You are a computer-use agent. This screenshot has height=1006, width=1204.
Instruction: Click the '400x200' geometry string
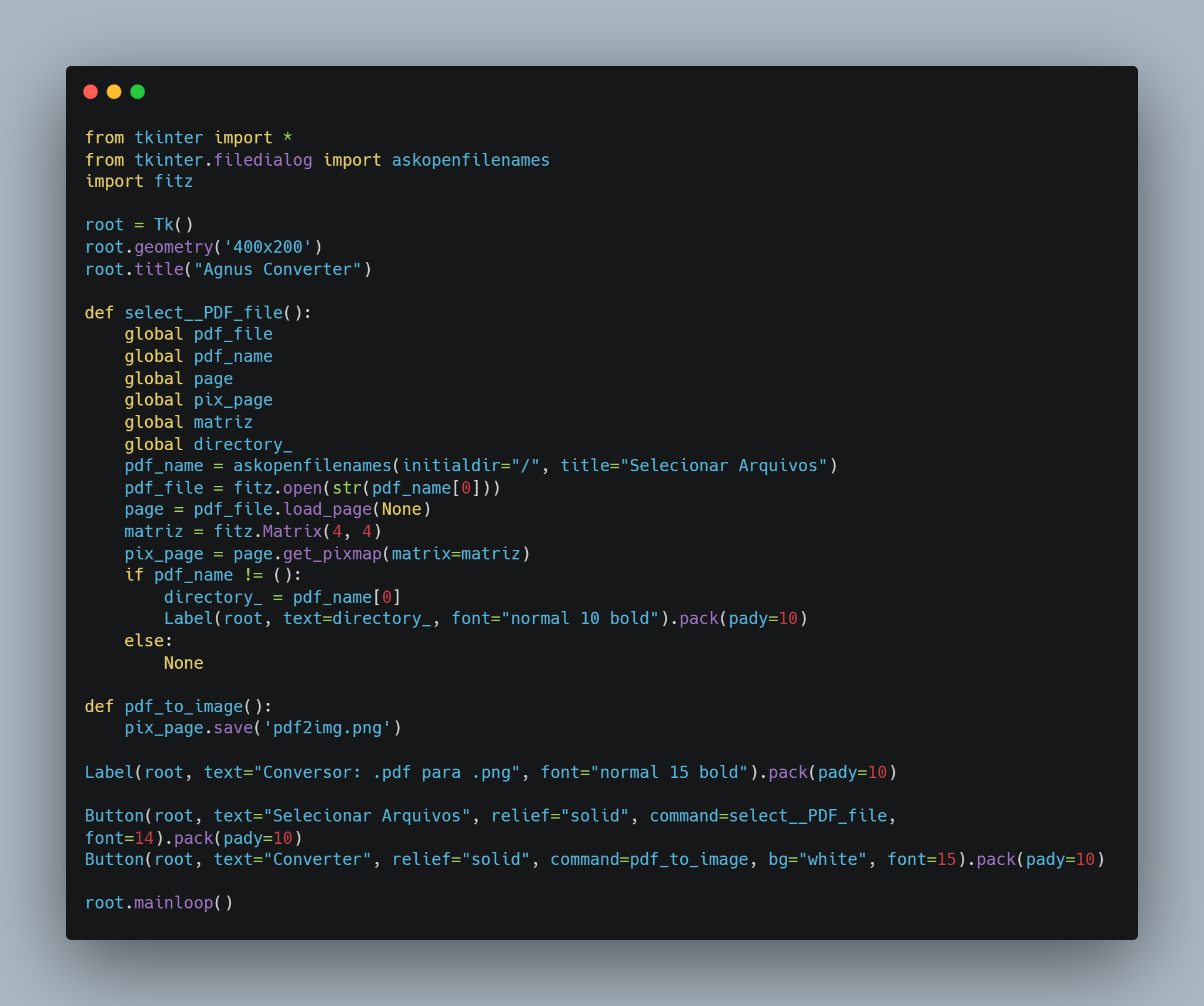(x=267, y=246)
